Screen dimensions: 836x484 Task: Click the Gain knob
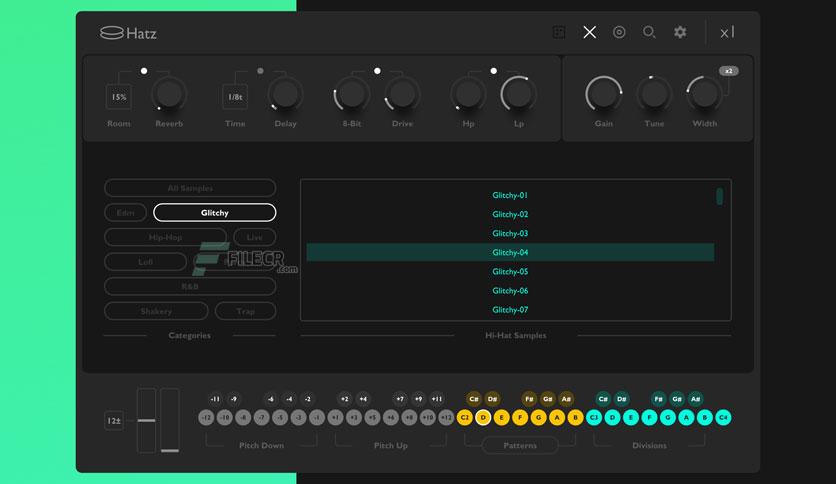click(604, 94)
